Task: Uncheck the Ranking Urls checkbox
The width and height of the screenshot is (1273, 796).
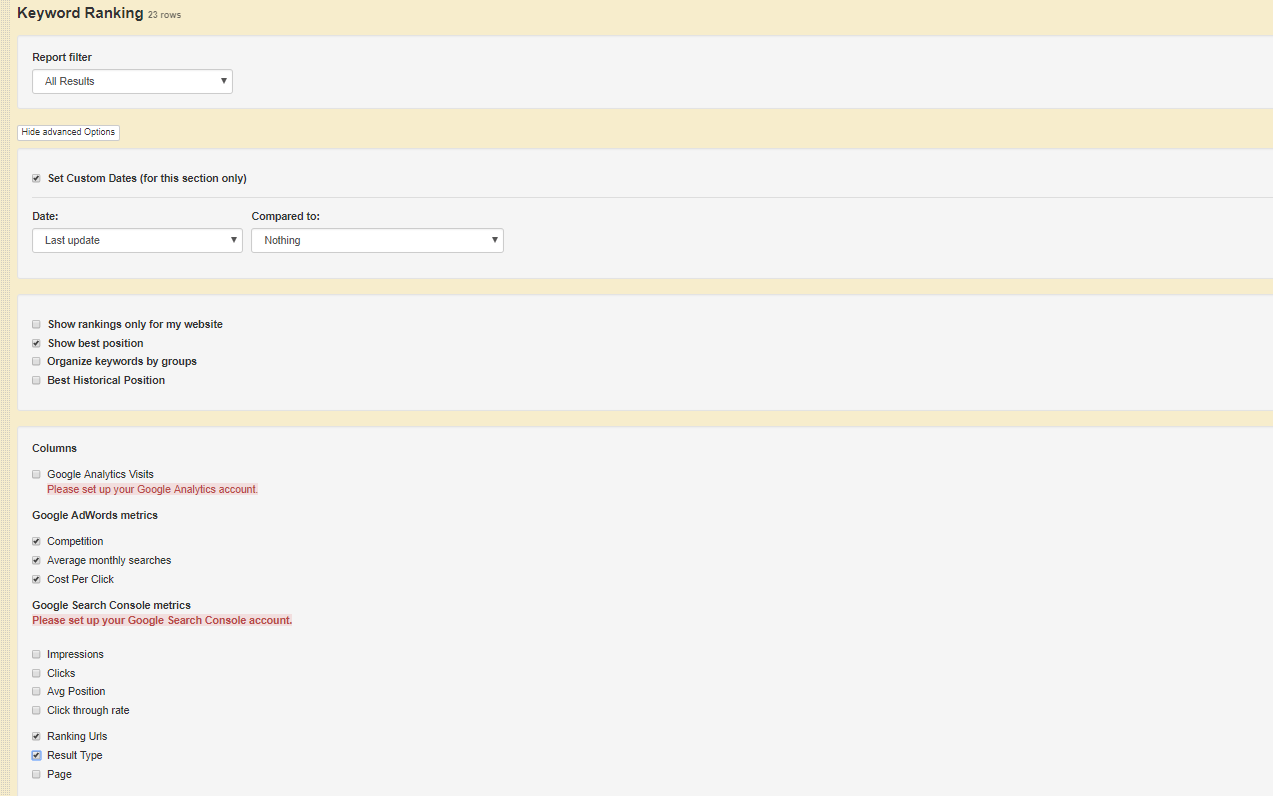Action: point(37,737)
